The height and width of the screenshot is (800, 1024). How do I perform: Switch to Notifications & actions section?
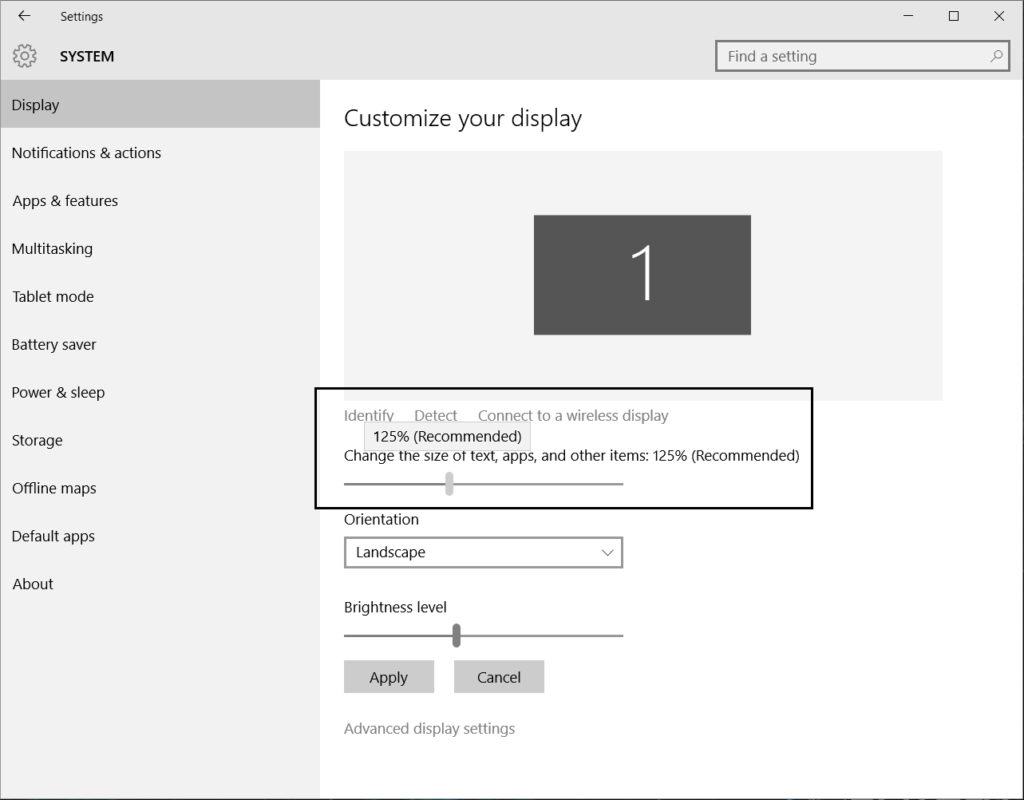86,152
